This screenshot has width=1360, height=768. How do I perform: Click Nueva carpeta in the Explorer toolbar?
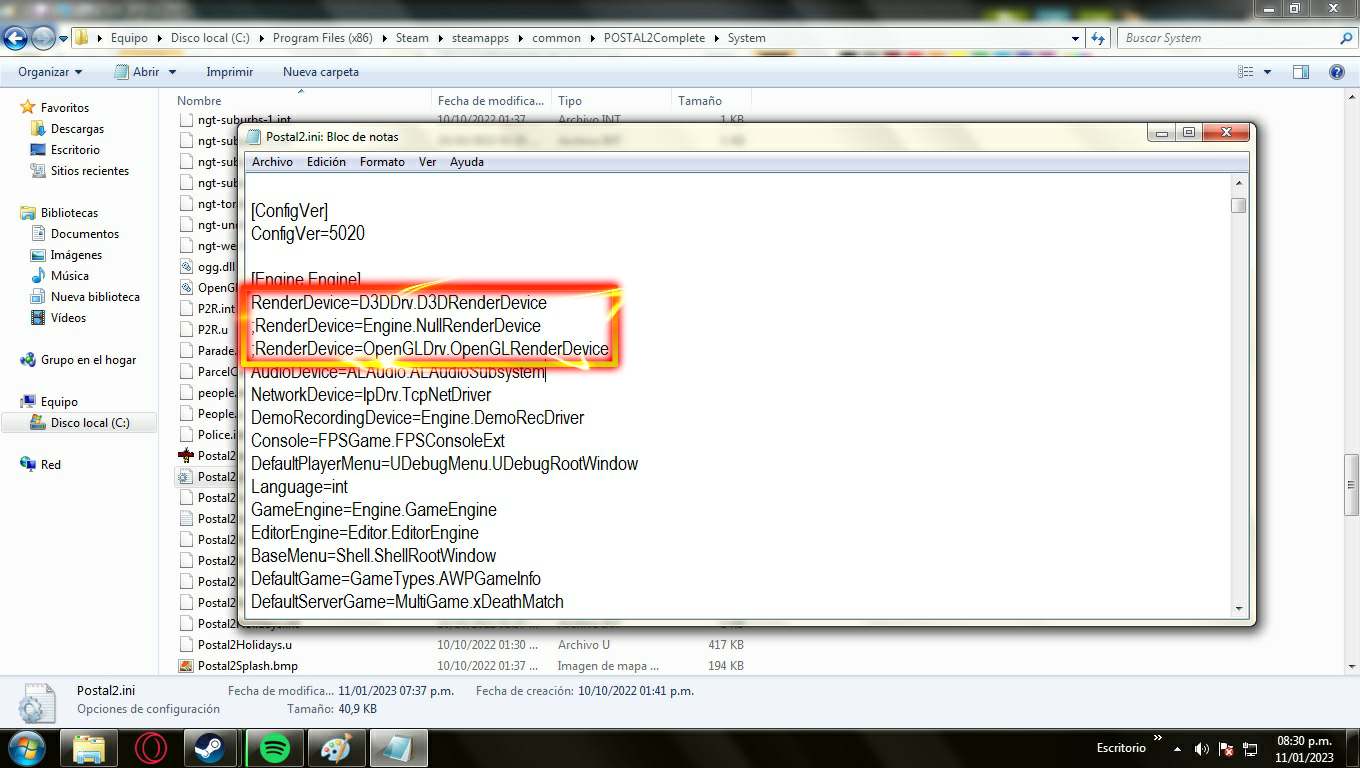(x=321, y=72)
